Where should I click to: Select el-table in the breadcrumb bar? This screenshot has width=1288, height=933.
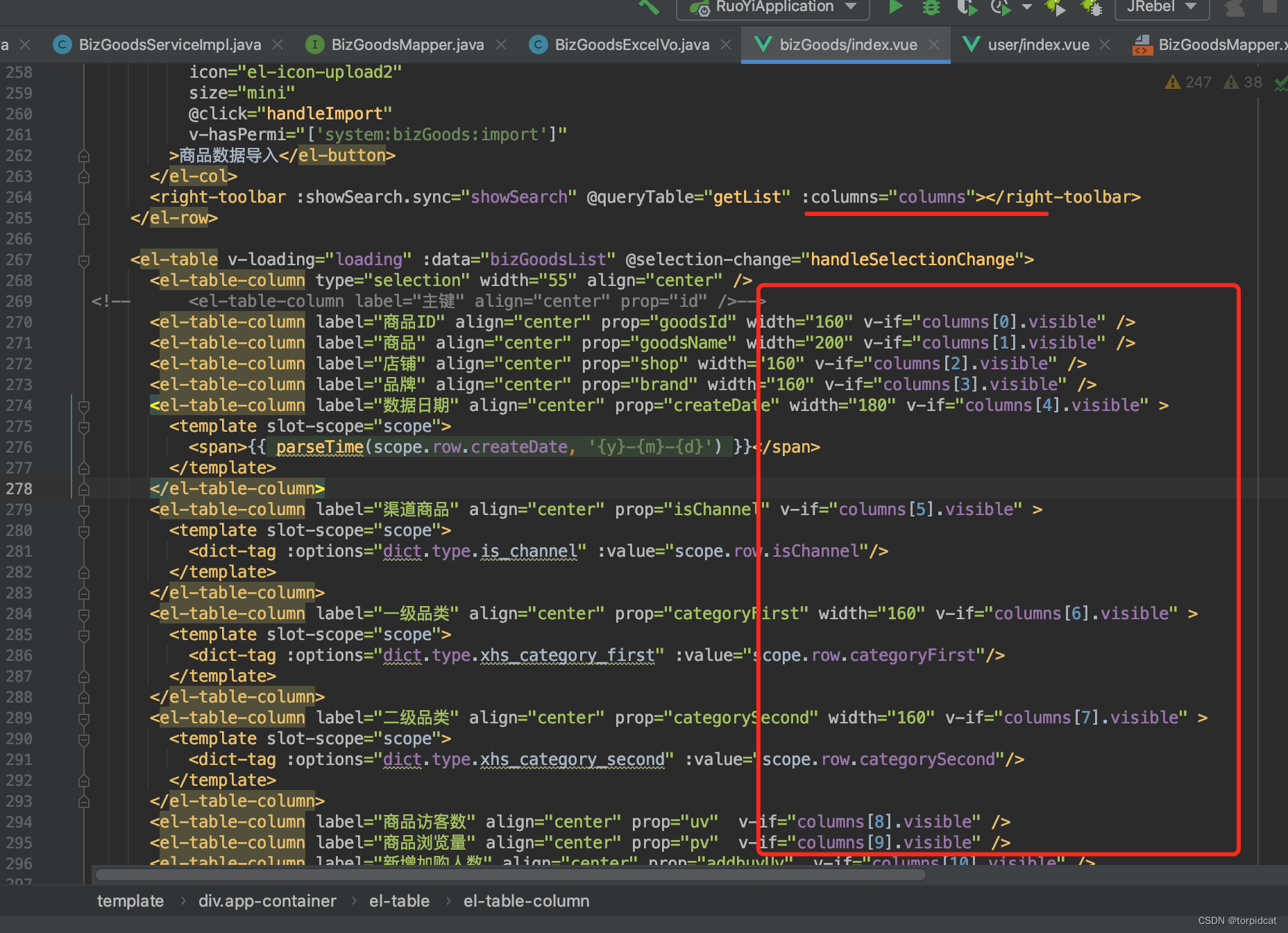tap(399, 900)
